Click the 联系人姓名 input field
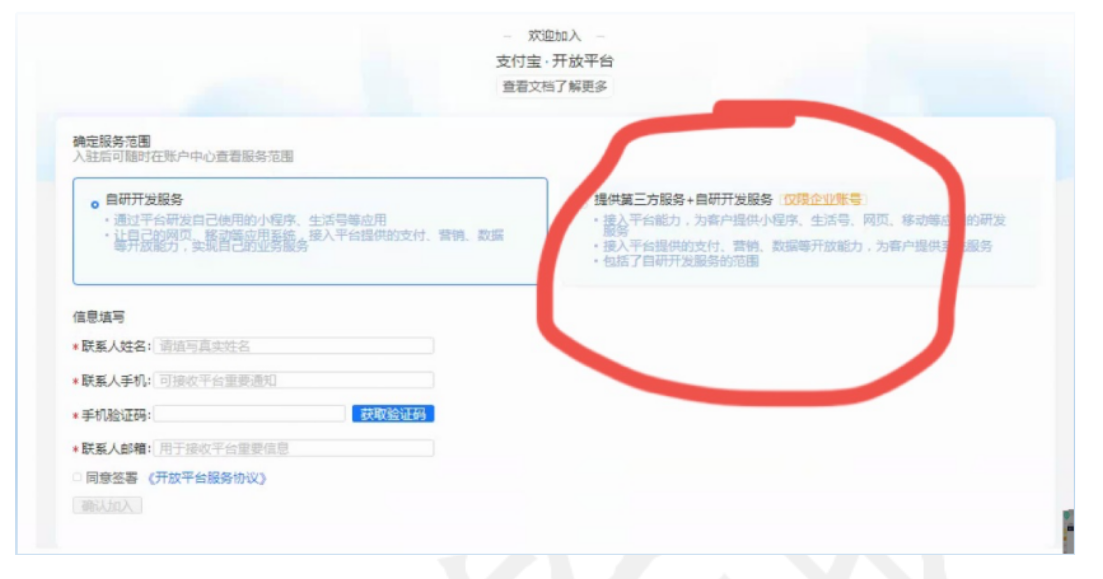The image size is (1103, 579). (293, 346)
